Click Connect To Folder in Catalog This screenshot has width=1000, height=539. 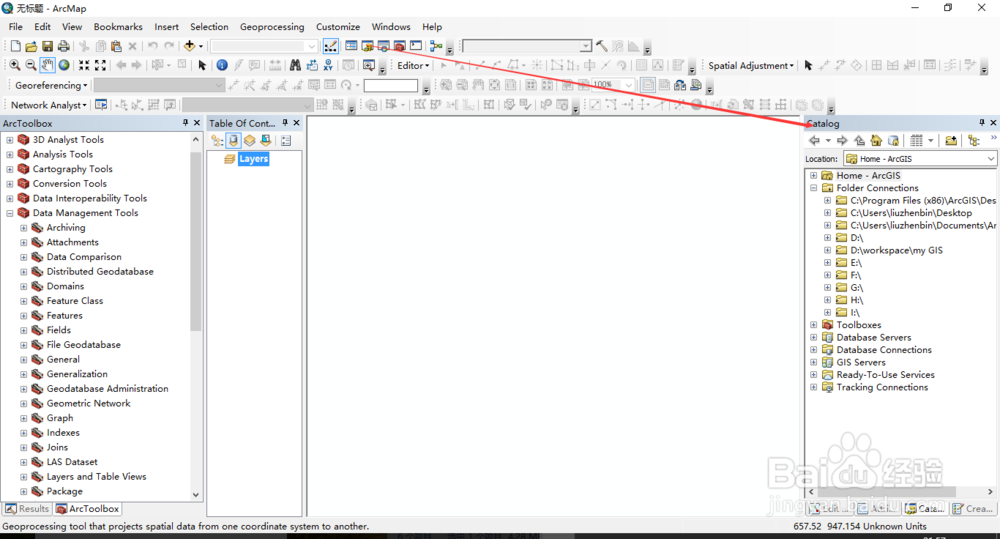[x=951, y=140]
